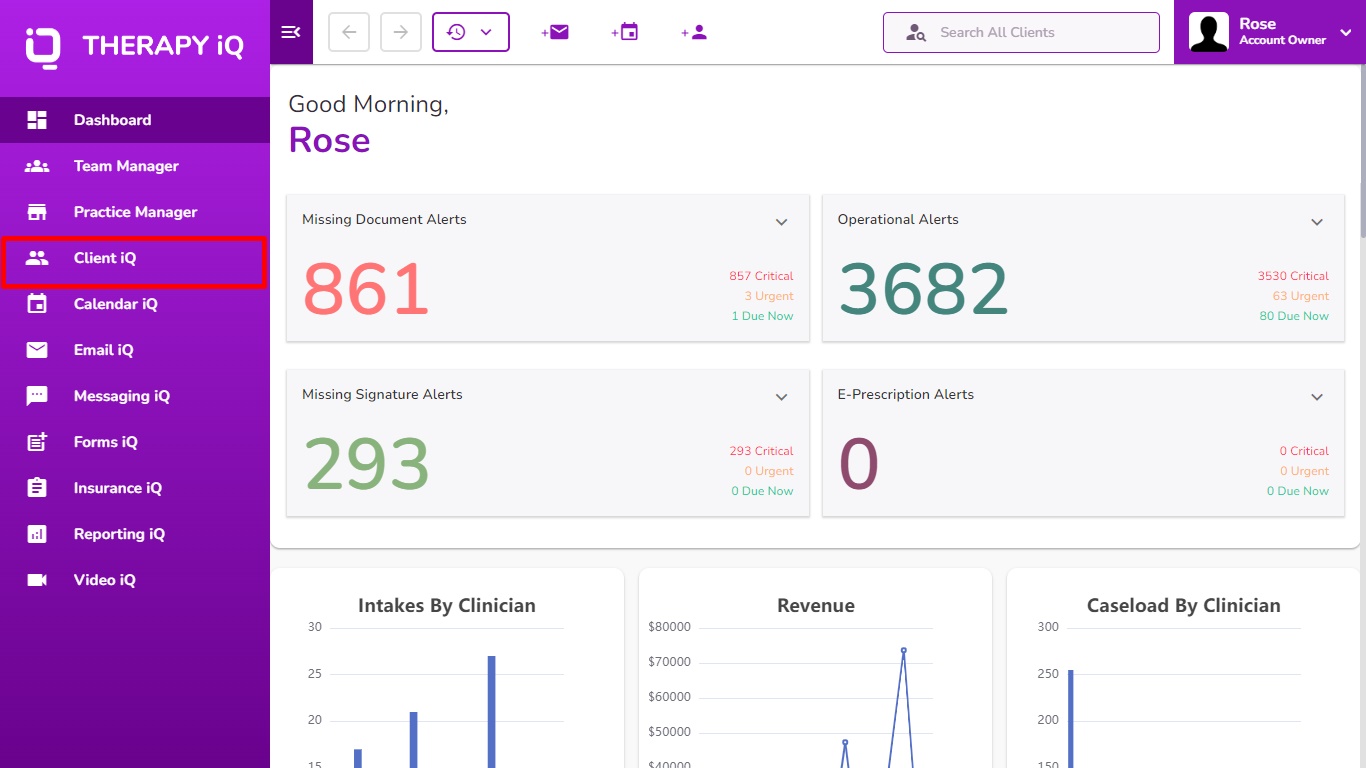Click the 857 Critical missing documents link
The image size is (1366, 768).
pyautogui.click(x=761, y=276)
